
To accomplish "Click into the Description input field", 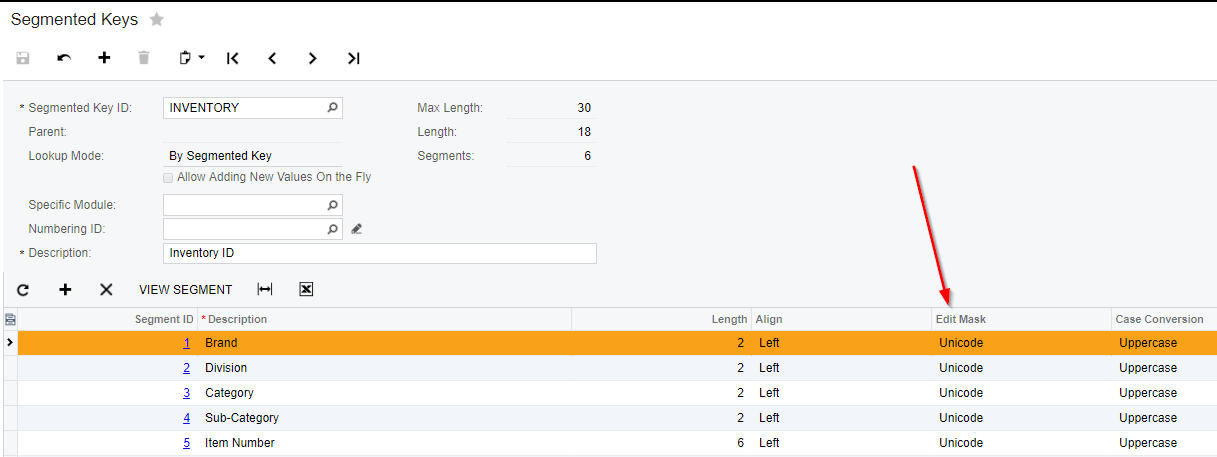I will 379,253.
